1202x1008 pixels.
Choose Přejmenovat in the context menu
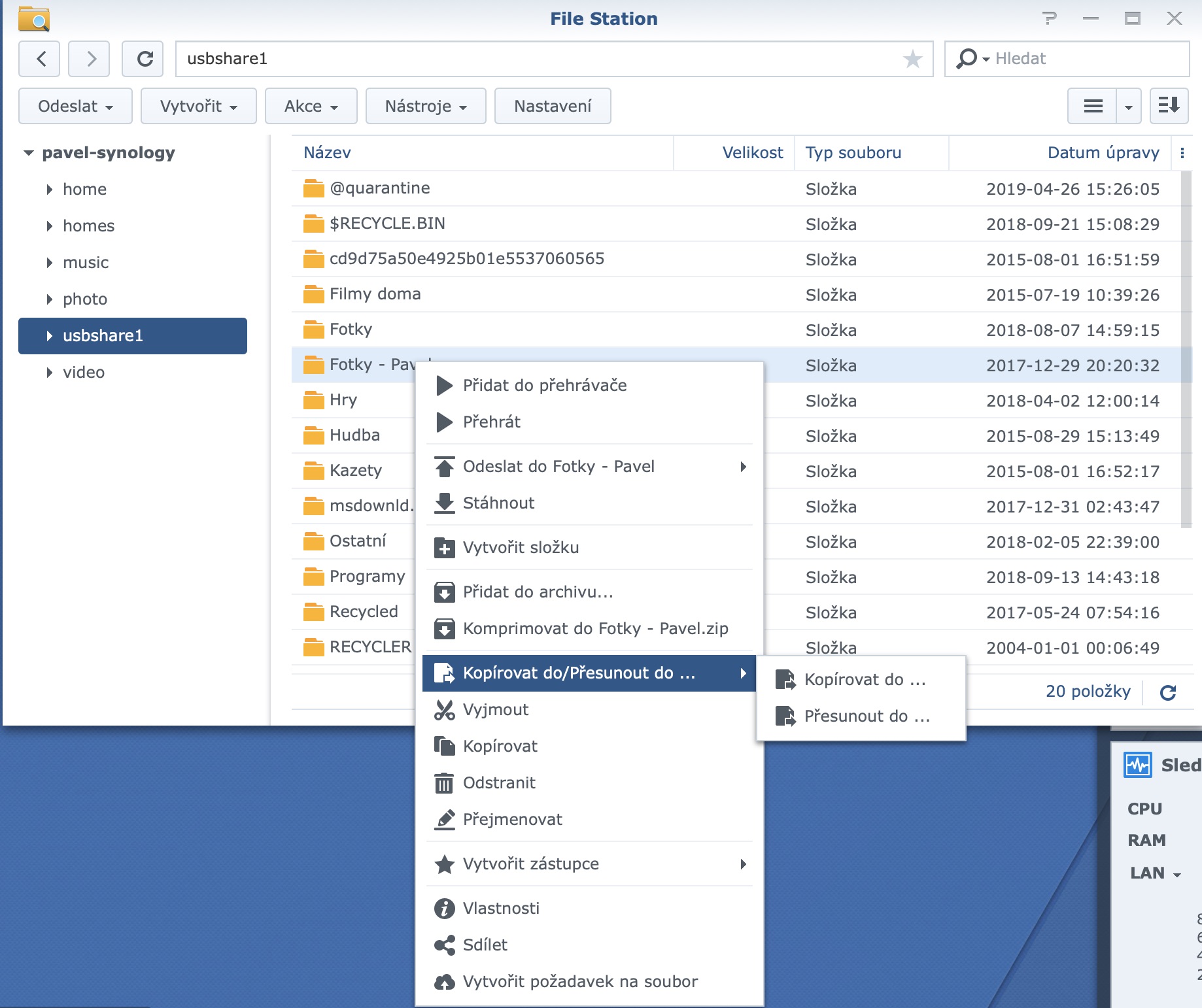coord(513,819)
